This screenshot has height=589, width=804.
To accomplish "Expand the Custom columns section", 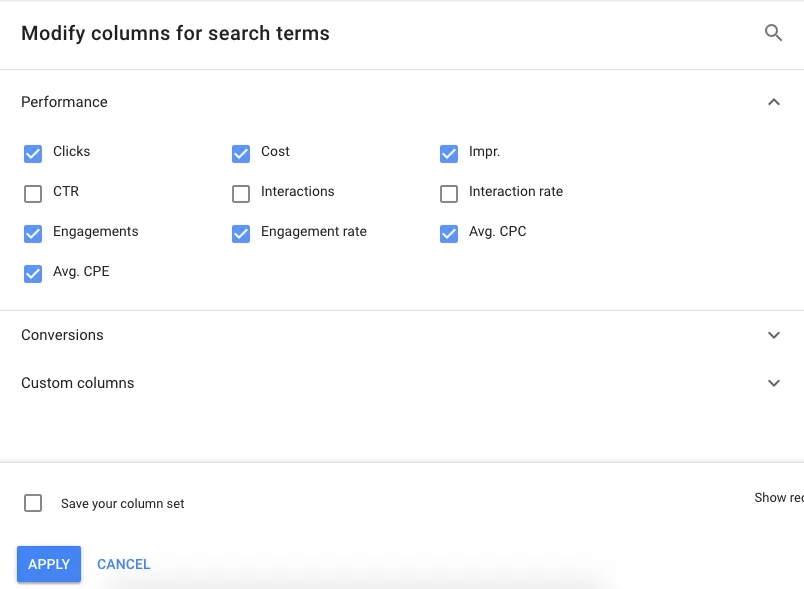I will click(x=773, y=383).
